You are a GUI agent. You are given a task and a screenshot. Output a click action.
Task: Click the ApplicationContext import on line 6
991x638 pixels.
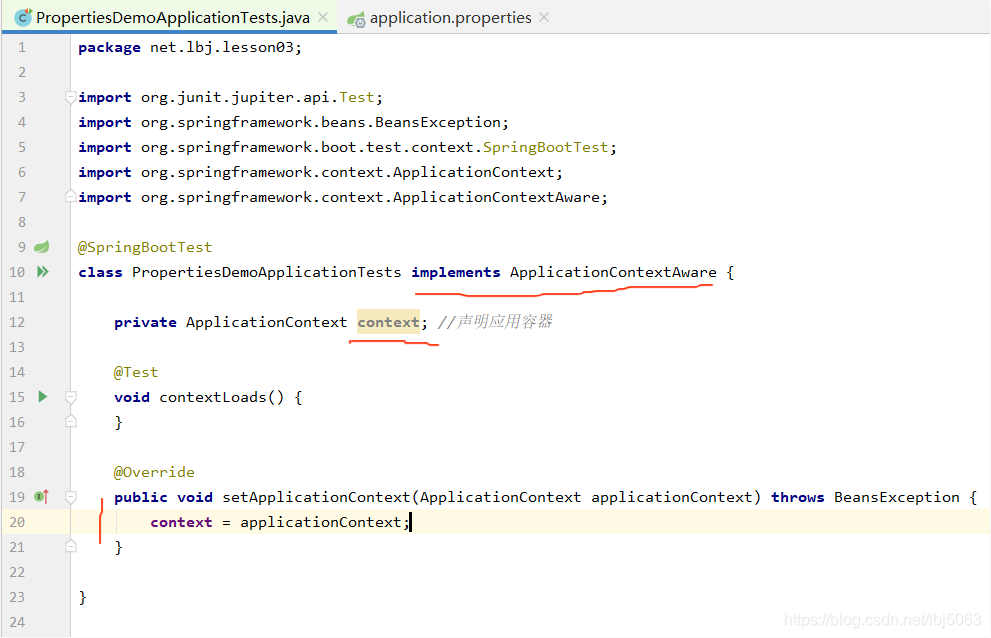tap(320, 172)
